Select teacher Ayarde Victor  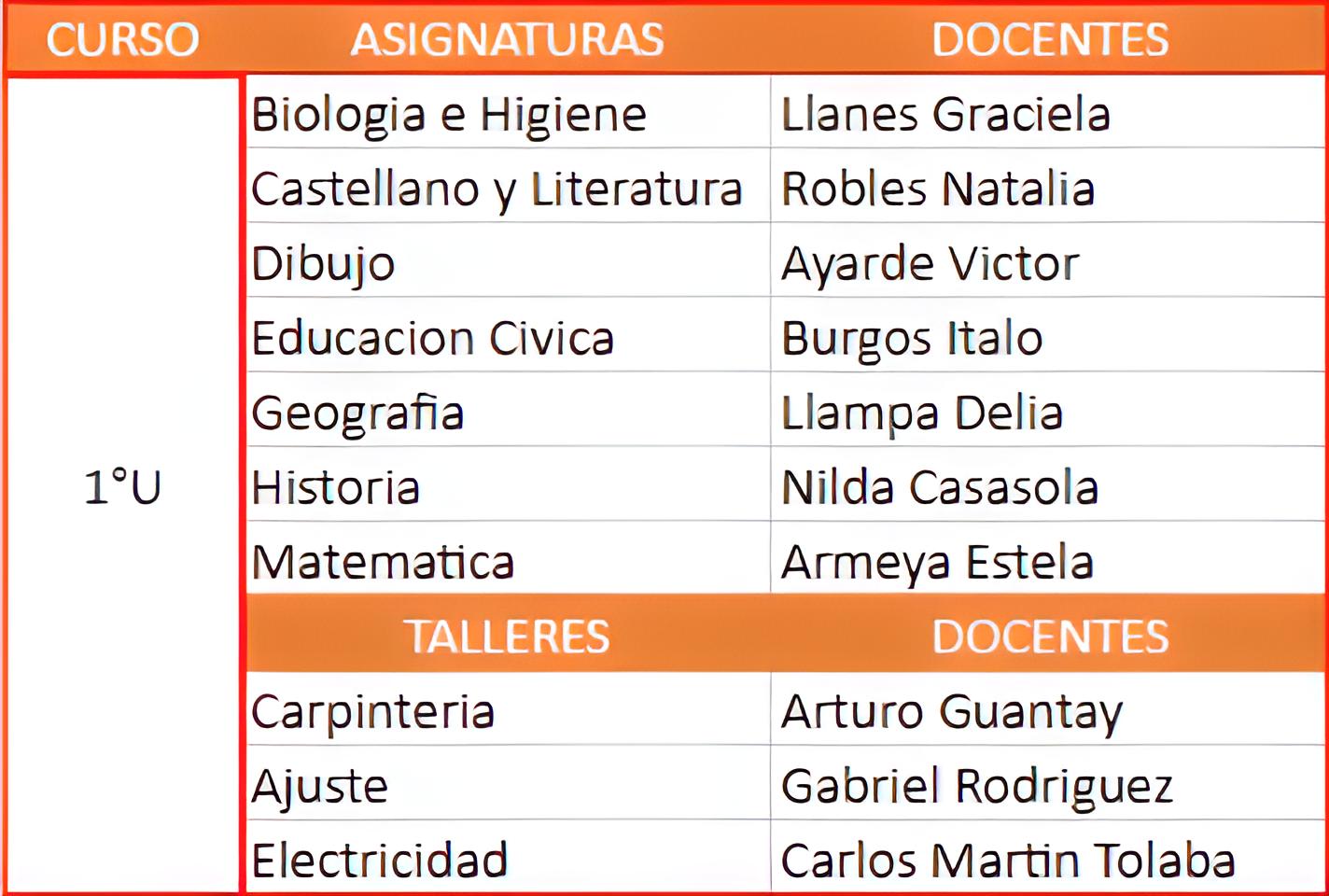[x=930, y=264]
